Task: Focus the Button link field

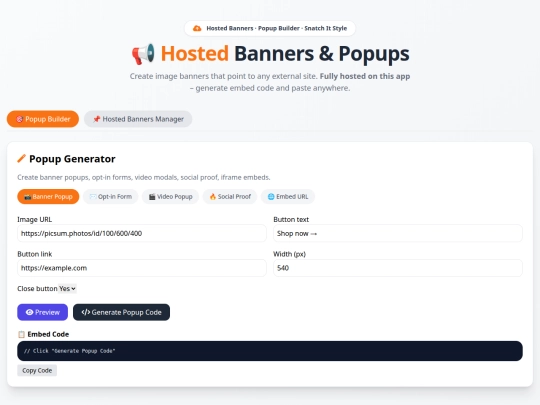Action: pyautogui.click(x=142, y=268)
